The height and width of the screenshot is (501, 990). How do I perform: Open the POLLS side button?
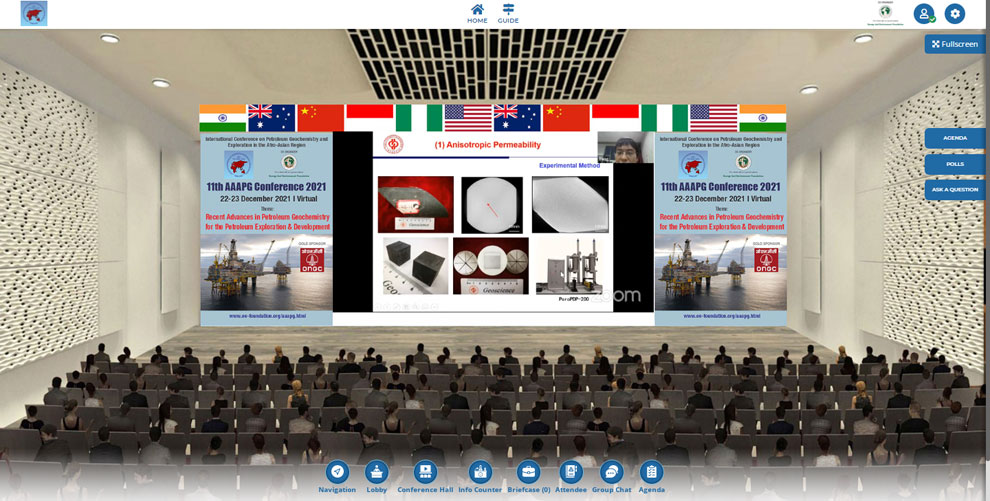tap(955, 163)
